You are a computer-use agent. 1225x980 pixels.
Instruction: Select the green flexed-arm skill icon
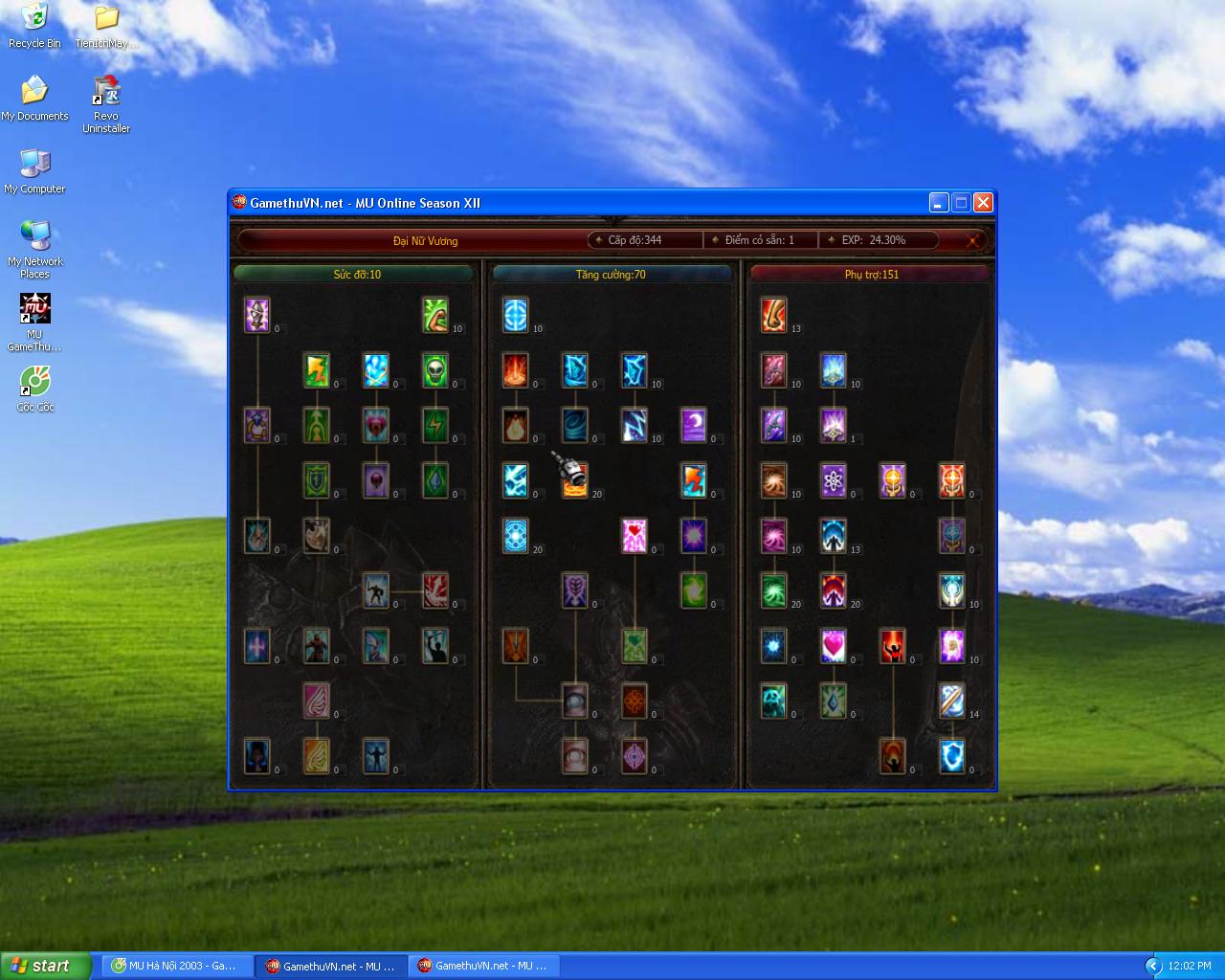tap(435, 314)
